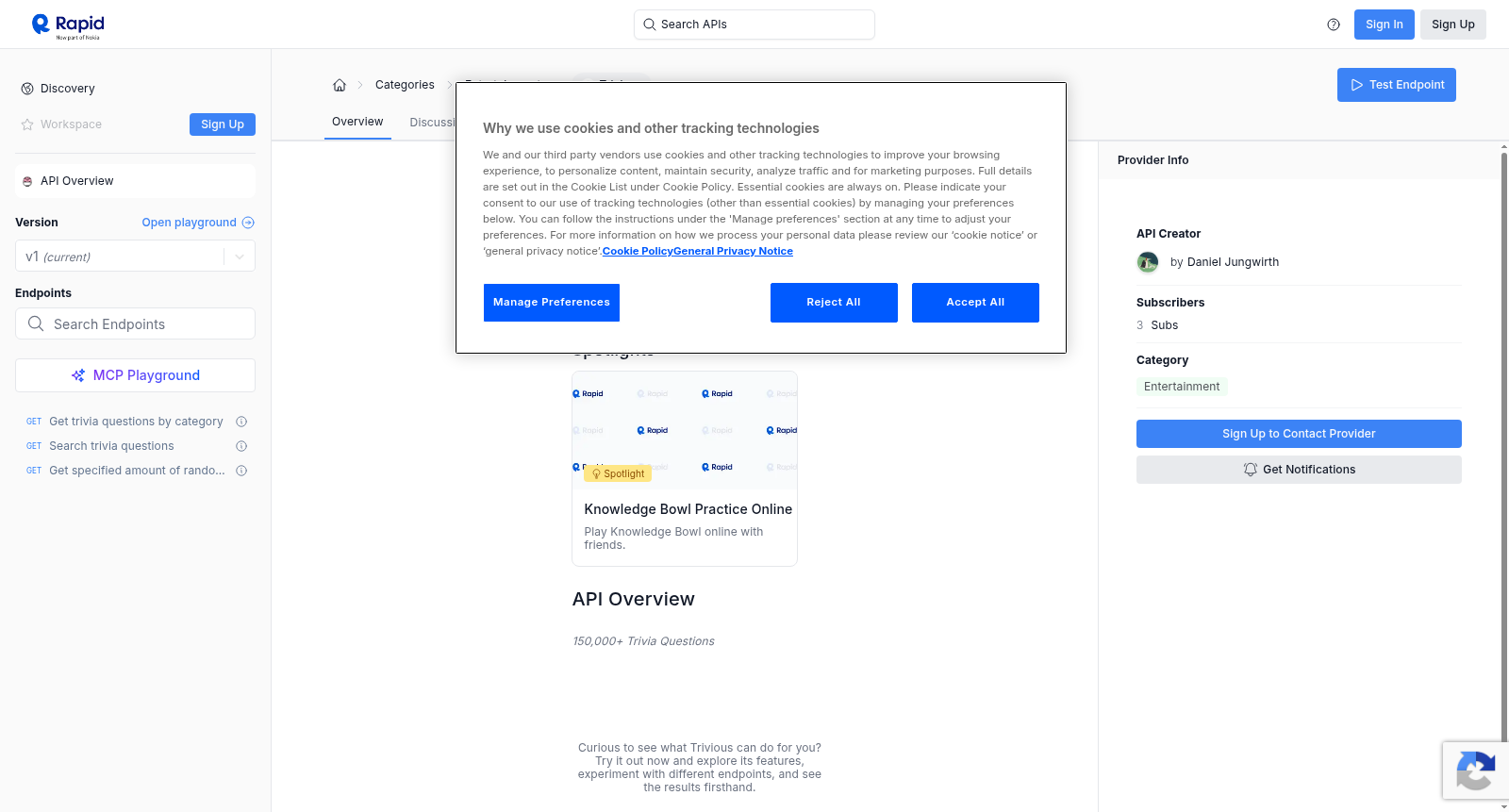
Task: Click the Knowledge Bowl Practice Online title
Action: 688,509
